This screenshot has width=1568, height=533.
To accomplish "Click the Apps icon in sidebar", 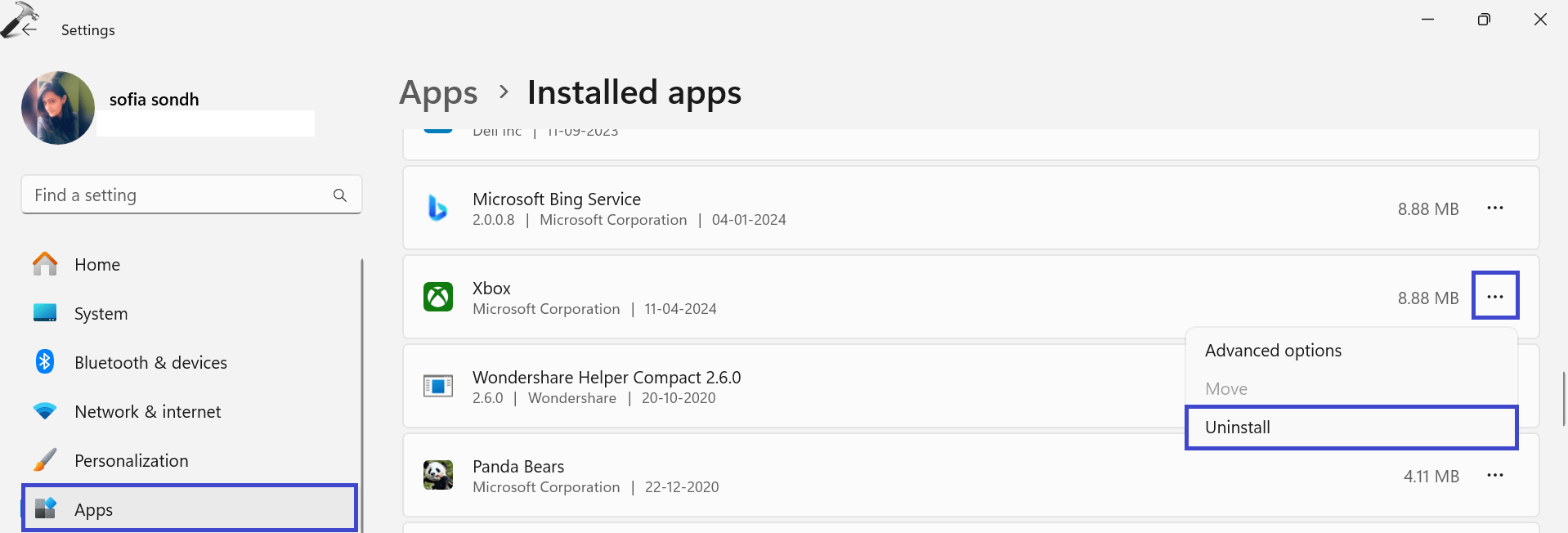I will pyautogui.click(x=46, y=507).
